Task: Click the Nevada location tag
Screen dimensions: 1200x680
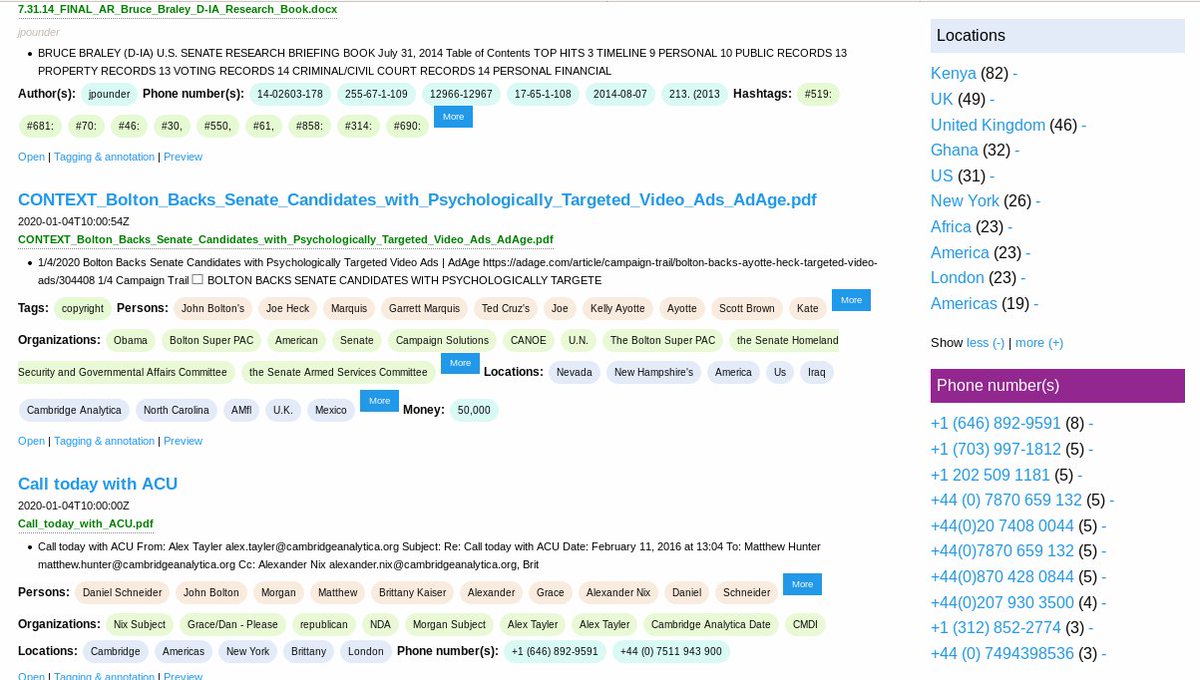Action: coord(574,372)
